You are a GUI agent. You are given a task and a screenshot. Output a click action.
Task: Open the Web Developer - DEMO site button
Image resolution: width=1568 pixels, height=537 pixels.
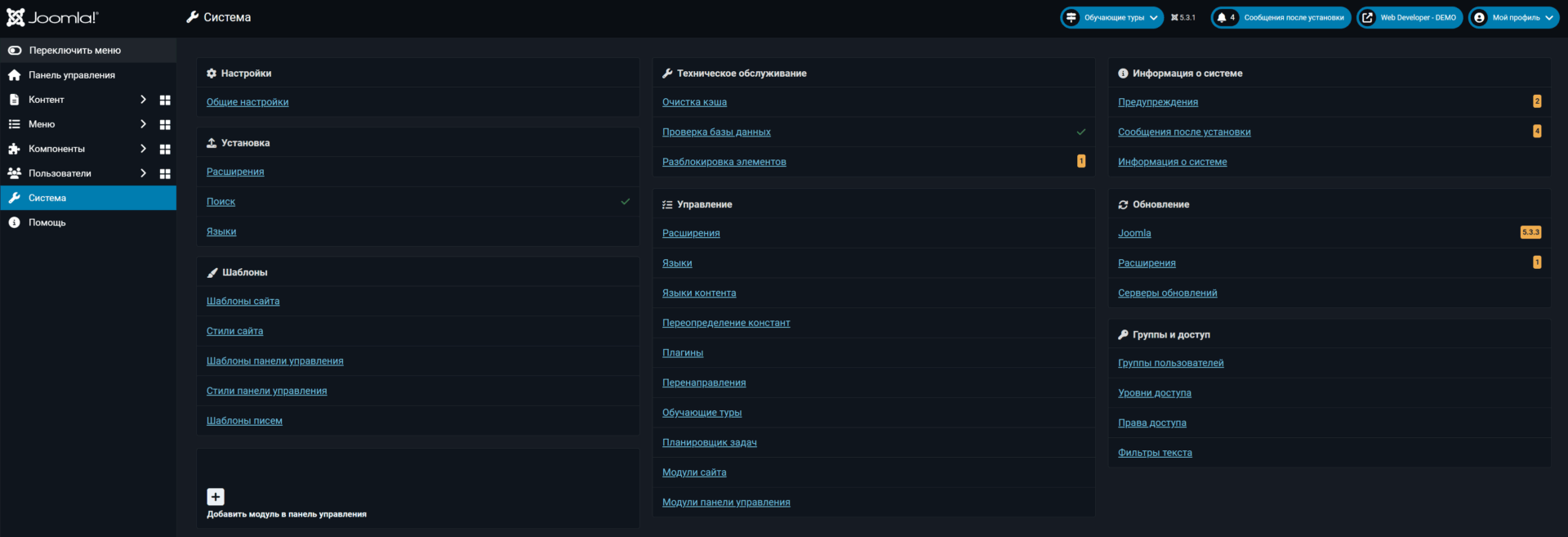click(1410, 17)
